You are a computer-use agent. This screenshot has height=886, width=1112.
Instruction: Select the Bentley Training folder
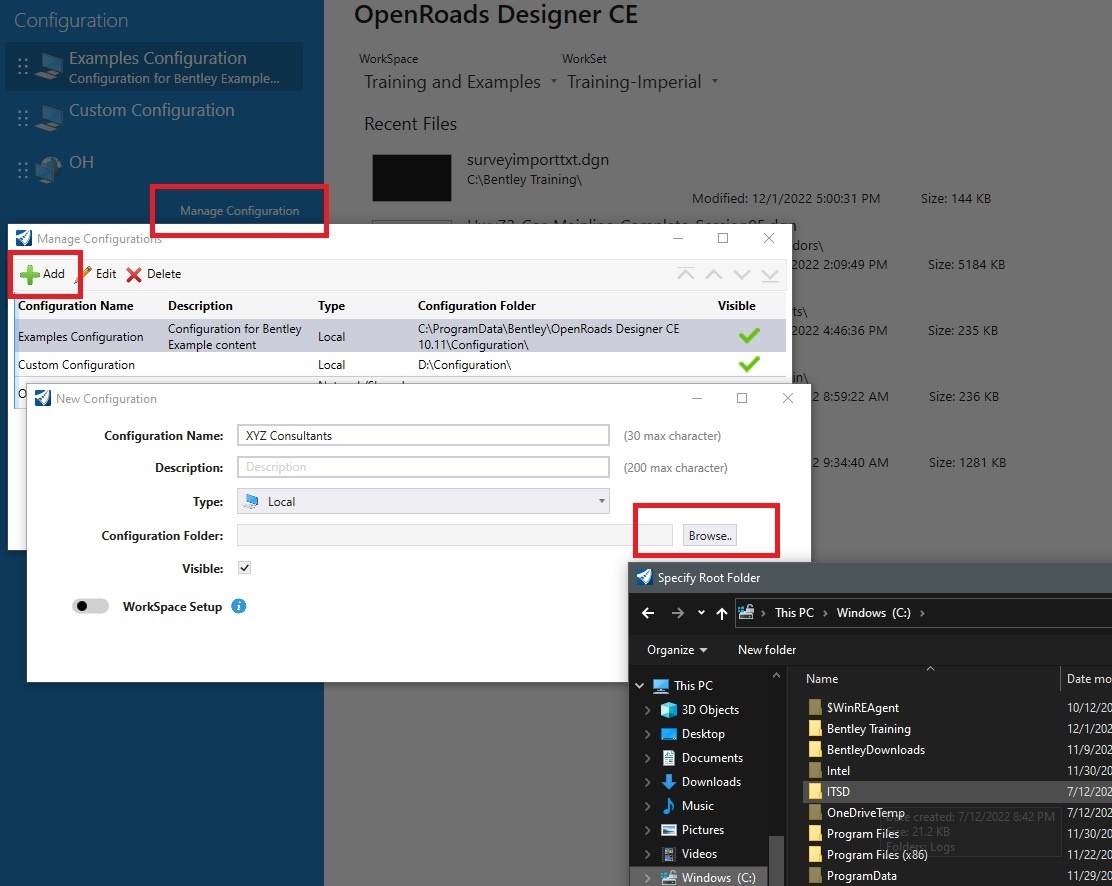tap(869, 729)
